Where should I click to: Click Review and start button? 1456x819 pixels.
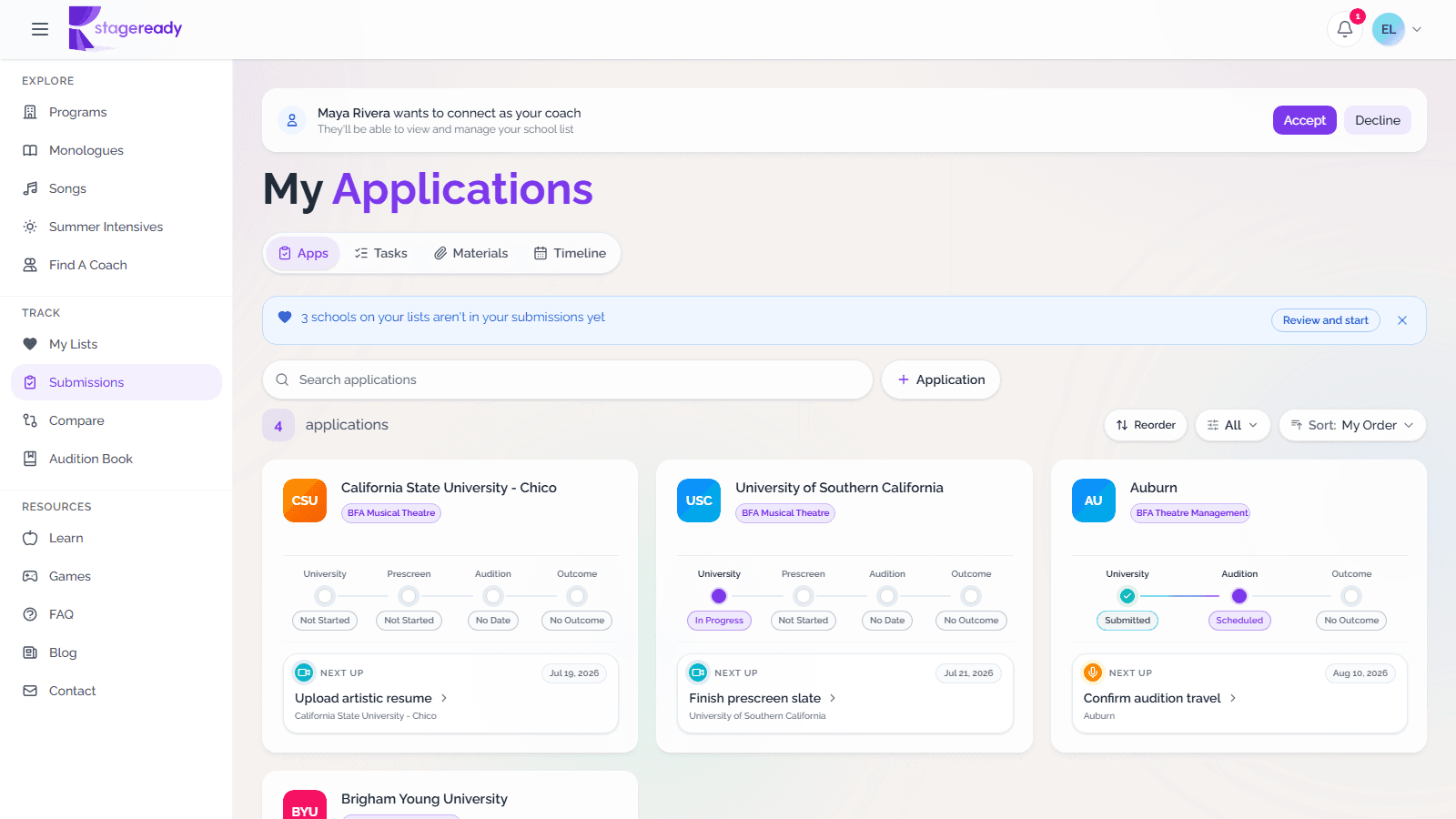point(1325,320)
